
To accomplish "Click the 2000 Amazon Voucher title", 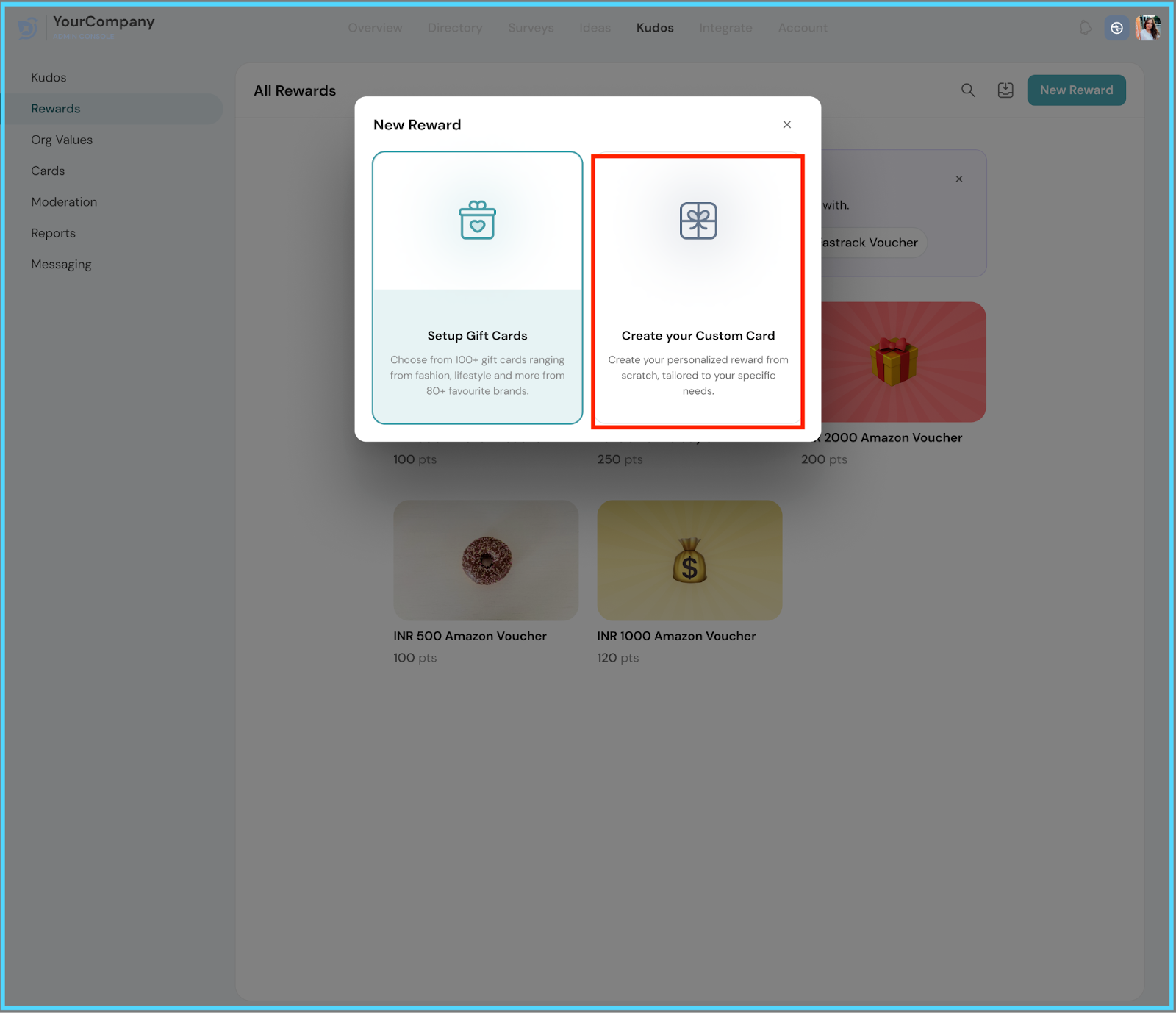I will [892, 437].
